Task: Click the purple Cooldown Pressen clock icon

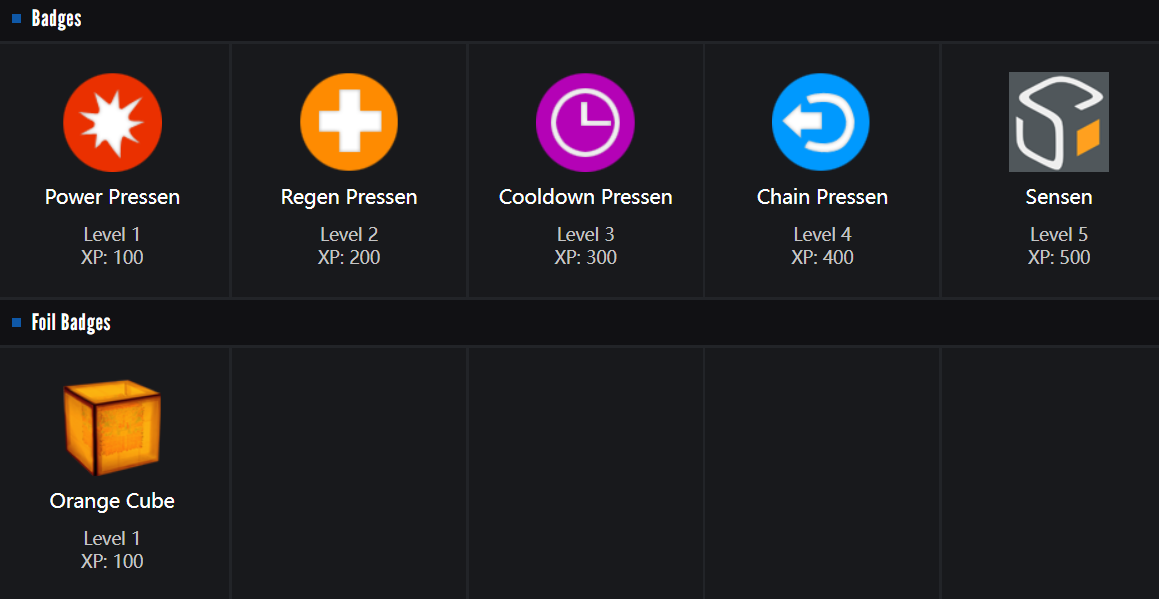Action: (x=585, y=122)
